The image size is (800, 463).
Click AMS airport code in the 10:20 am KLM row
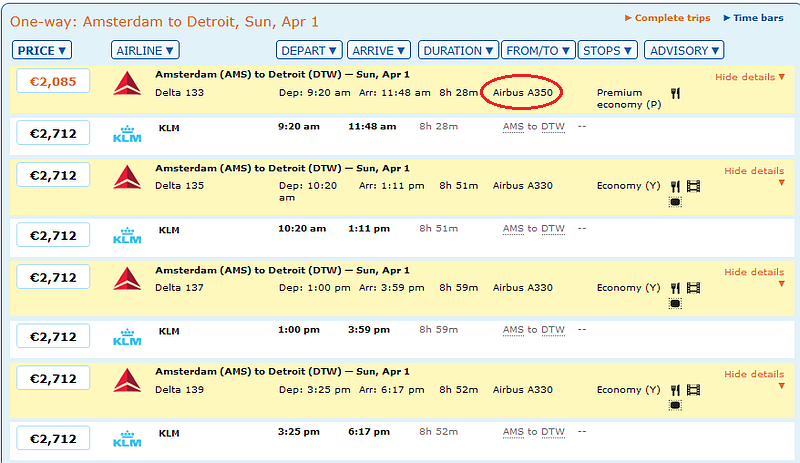(x=513, y=229)
